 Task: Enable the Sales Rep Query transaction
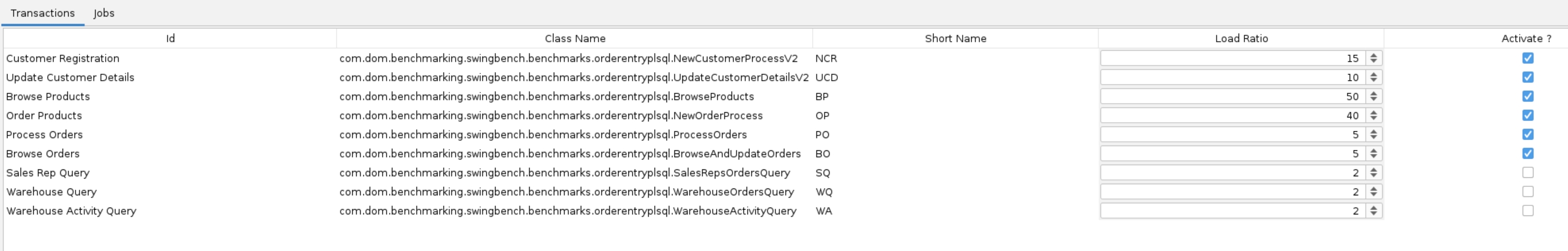pyautogui.click(x=1527, y=173)
